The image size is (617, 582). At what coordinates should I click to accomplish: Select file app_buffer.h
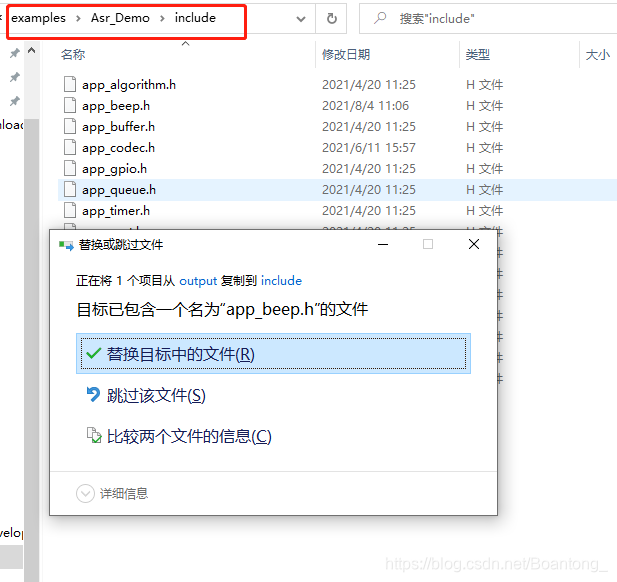(x=118, y=127)
